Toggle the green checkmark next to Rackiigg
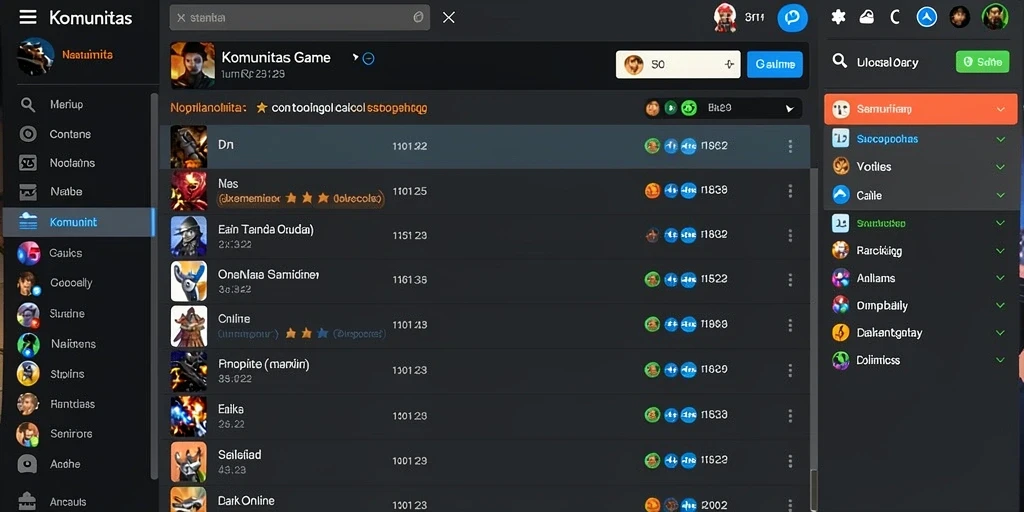1024x512 pixels. 1000,251
